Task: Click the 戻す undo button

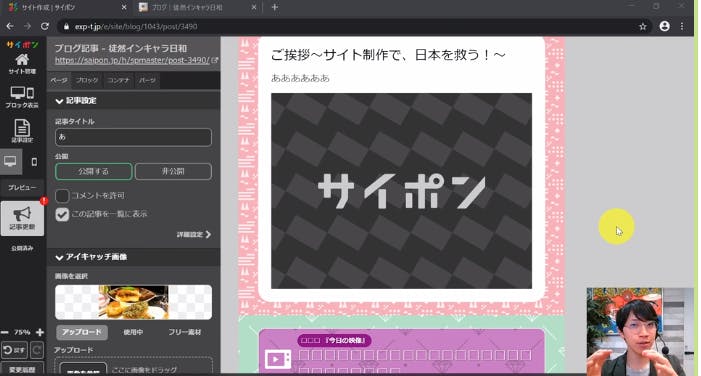Action: point(14,350)
